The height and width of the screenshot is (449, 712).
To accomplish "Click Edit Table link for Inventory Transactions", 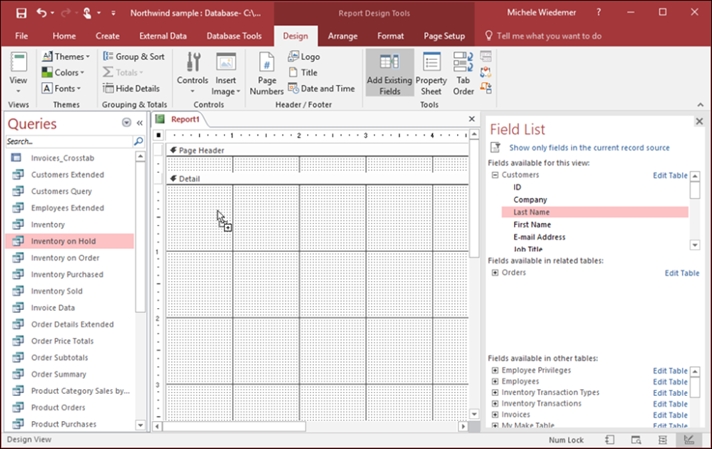I will pos(670,404).
